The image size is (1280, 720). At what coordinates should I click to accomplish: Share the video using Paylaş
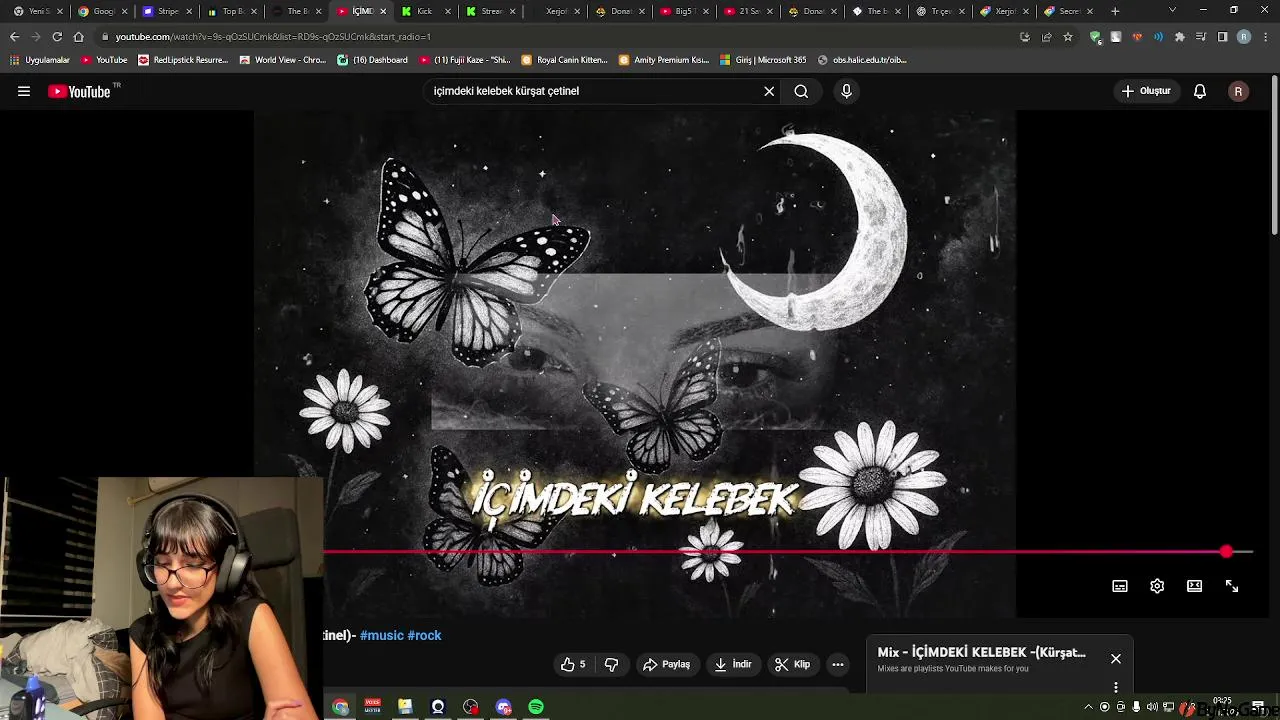point(667,664)
